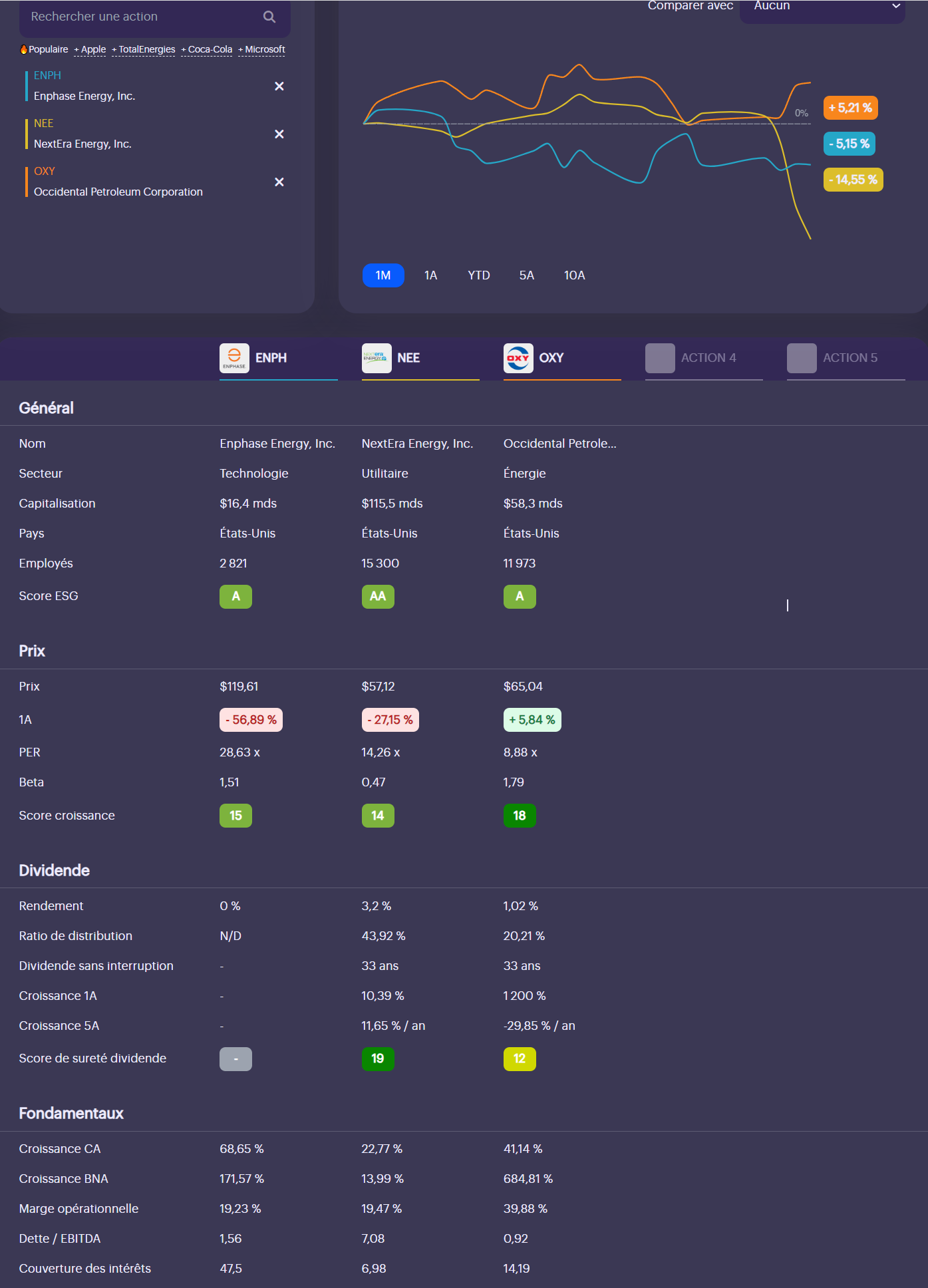Screen dimensions: 928x1288
Task: Click the 684,81 % Croissance BNA value
Action: coord(528,1179)
